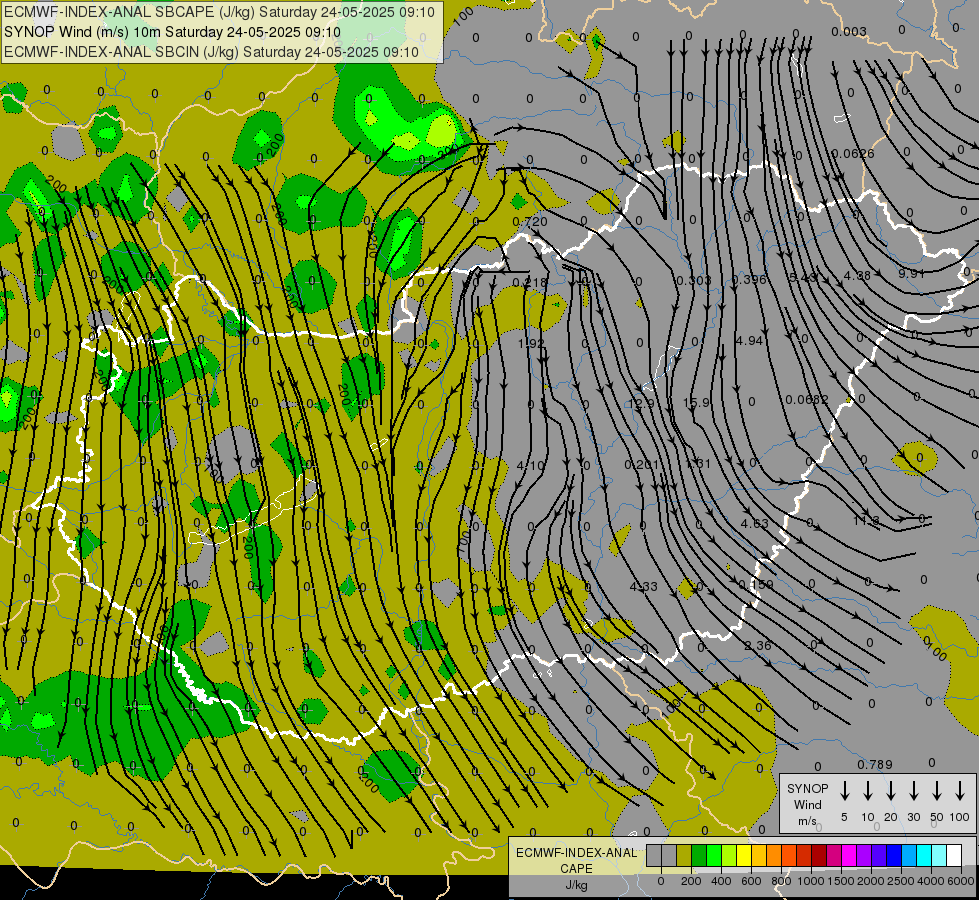This screenshot has width=979, height=900.
Task: Click the 4.38 value on the map
Action: pyautogui.click(x=857, y=275)
